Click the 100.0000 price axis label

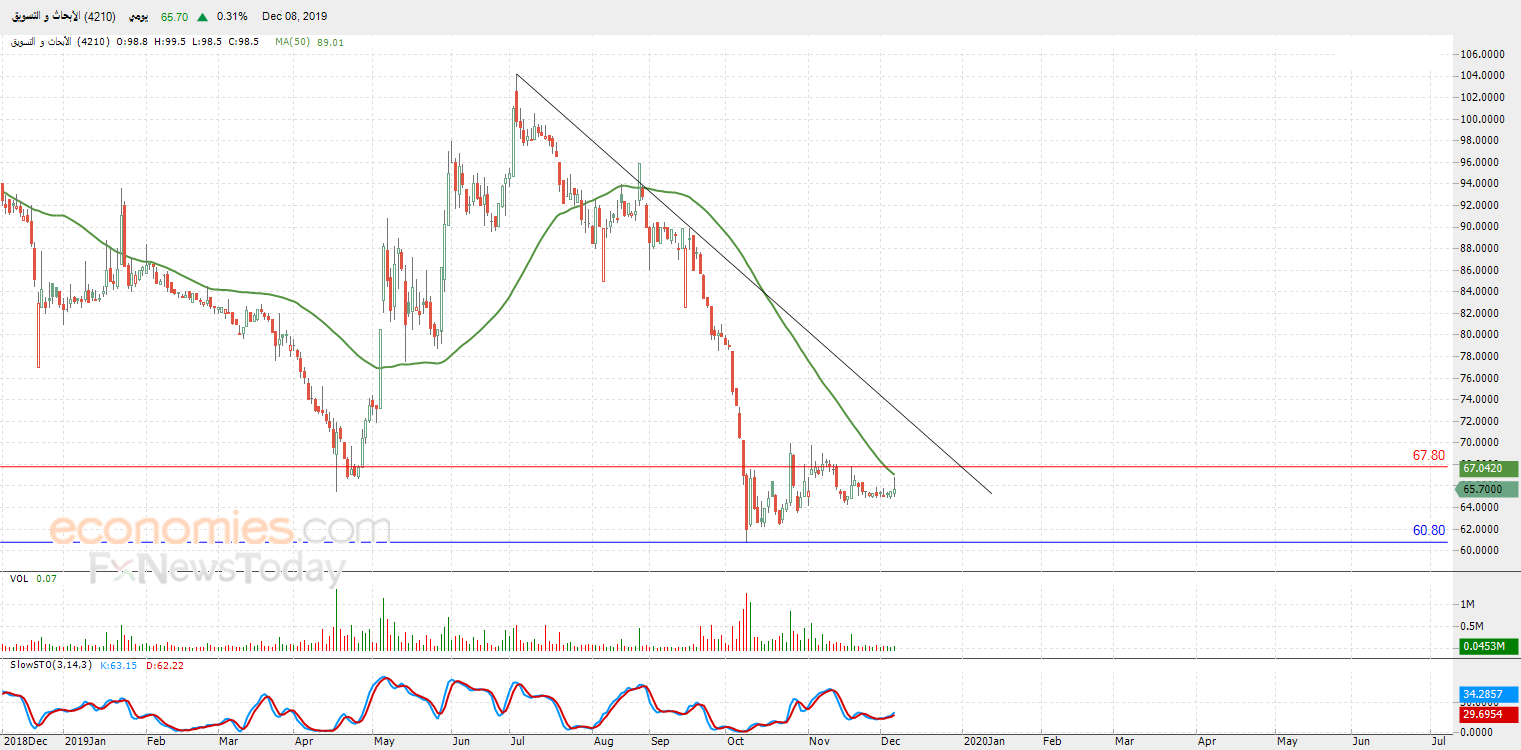[x=1484, y=119]
